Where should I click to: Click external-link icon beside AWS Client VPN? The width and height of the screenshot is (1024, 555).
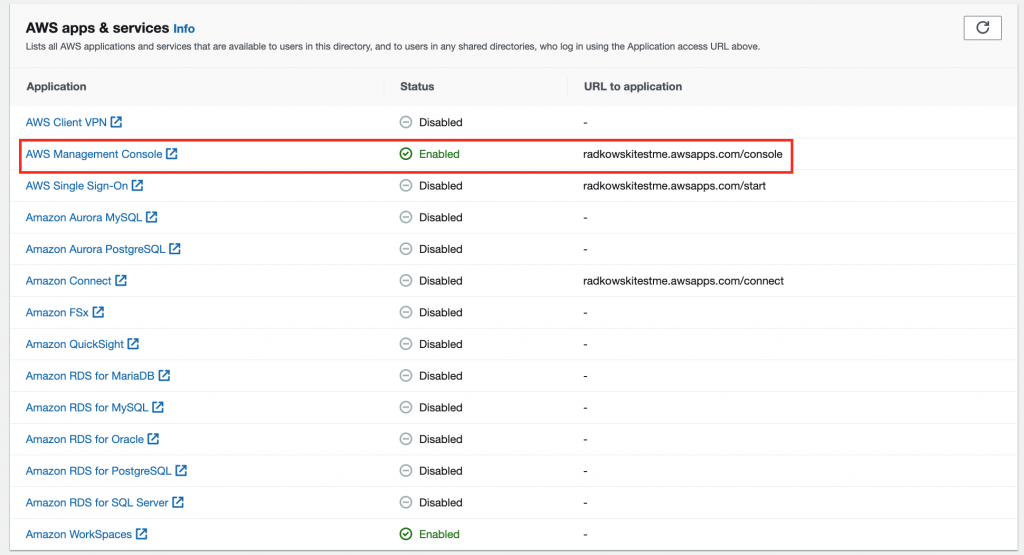tap(116, 122)
